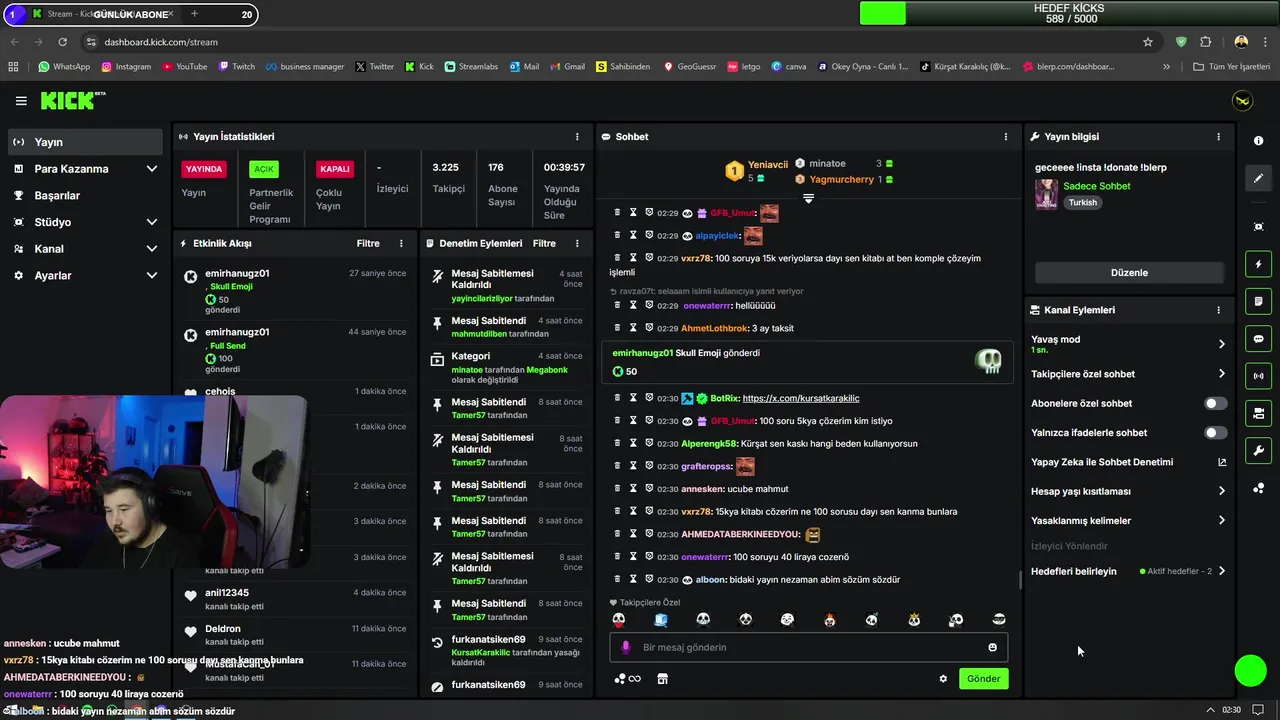Viewport: 1280px width, 720px height.
Task: Expand Kanal sidebar section
Action: tap(152, 249)
